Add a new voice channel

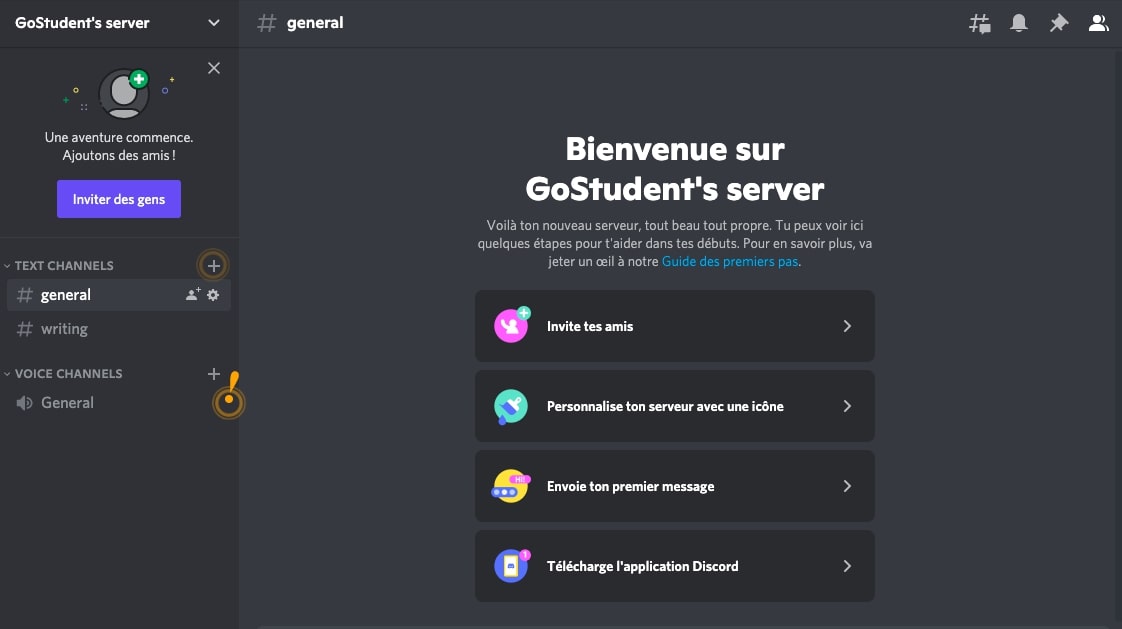point(213,374)
